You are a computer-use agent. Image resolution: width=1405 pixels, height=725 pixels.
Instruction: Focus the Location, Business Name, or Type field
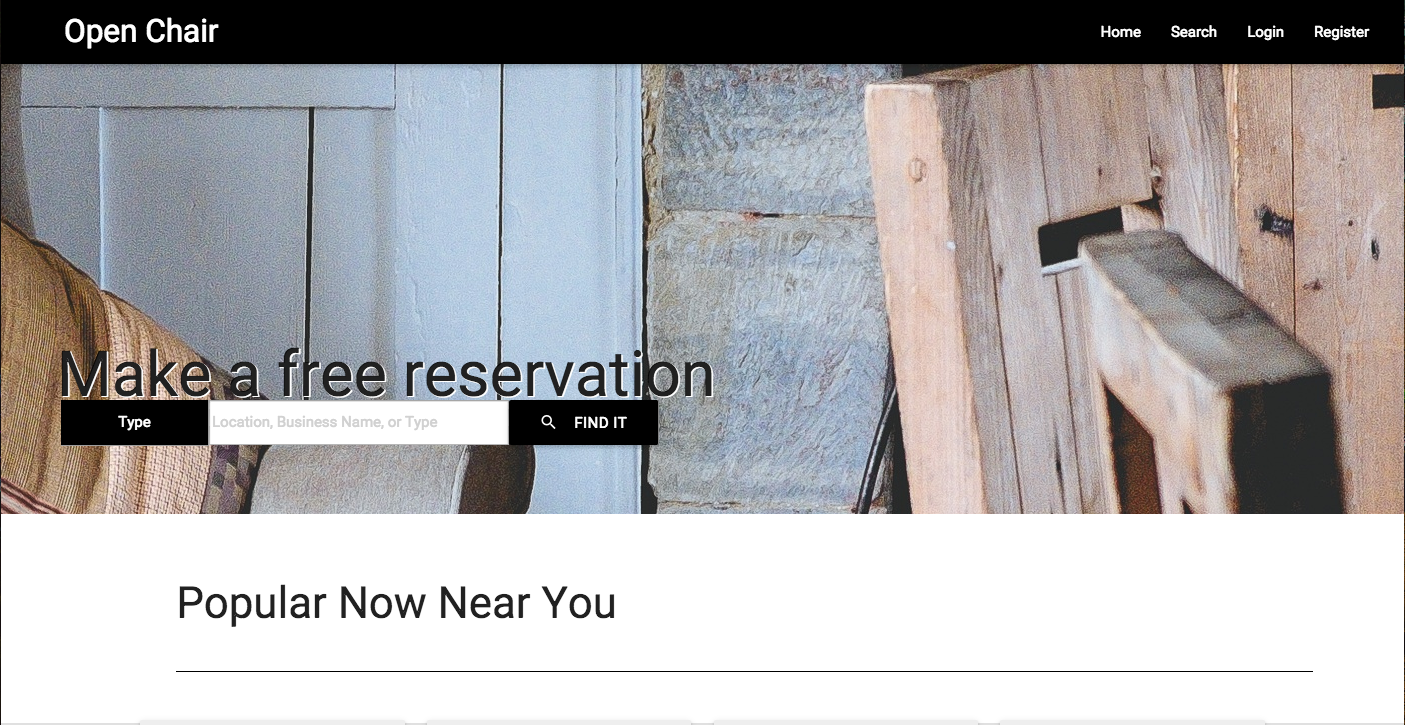[x=358, y=422]
